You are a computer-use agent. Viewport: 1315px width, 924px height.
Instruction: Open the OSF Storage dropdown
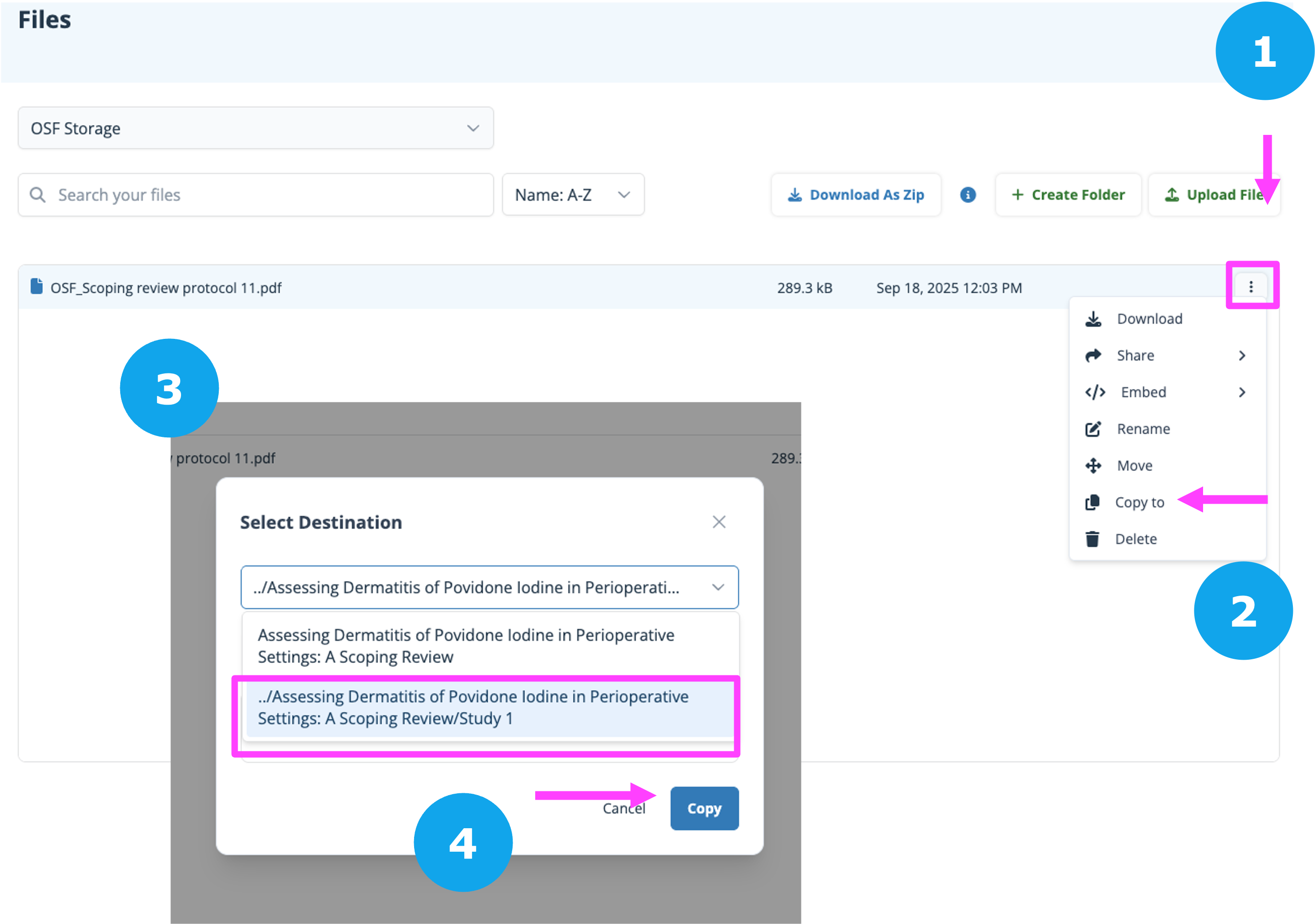click(x=256, y=128)
